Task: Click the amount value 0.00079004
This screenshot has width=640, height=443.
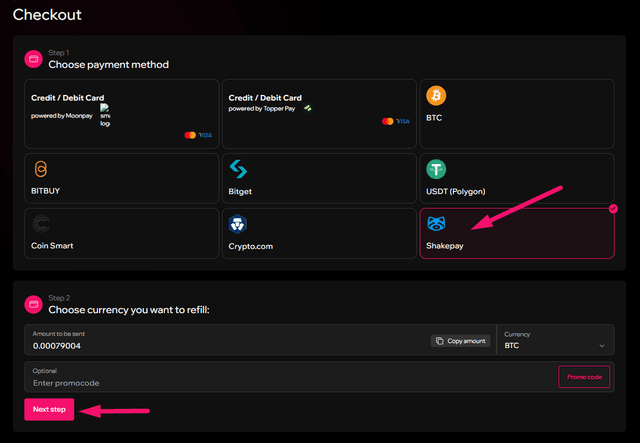Action: pos(57,346)
